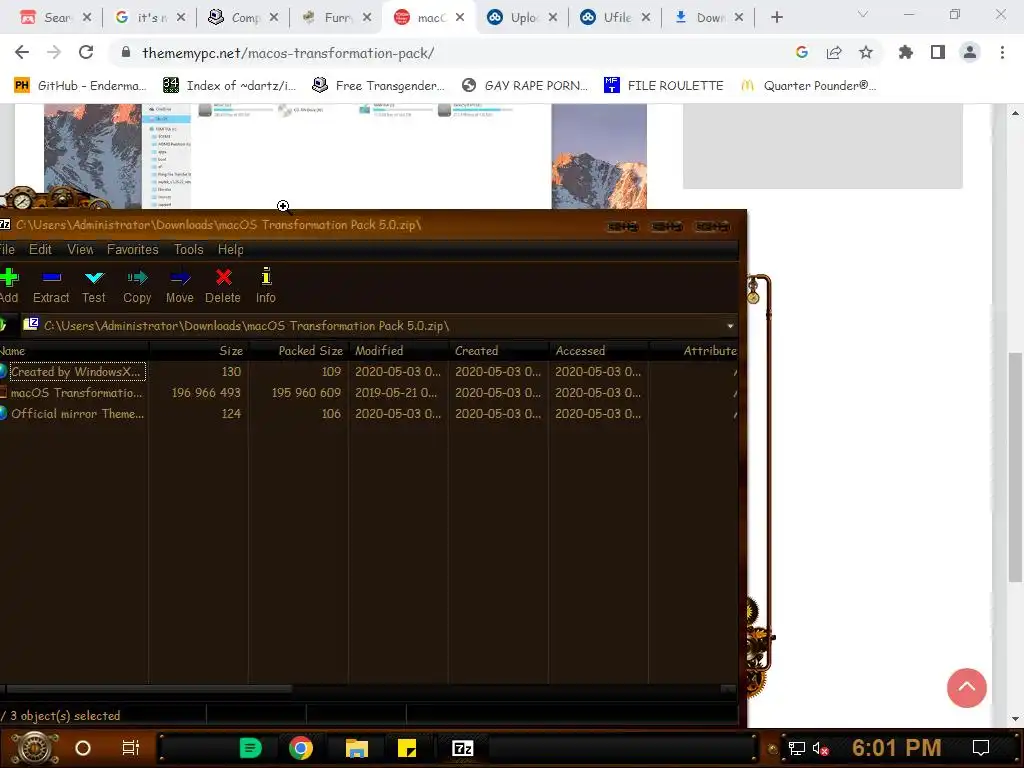The image size is (1024, 768).
Task: Click the Chrome address bar URL
Action: (x=288, y=53)
